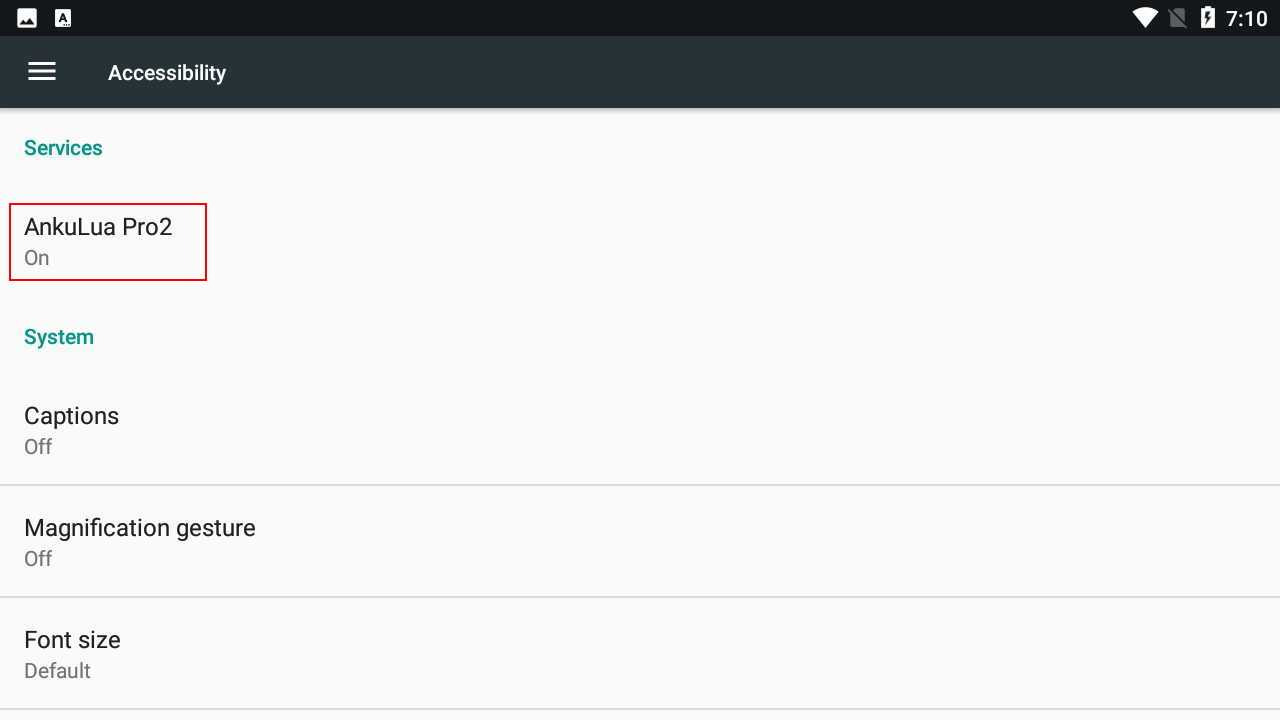The width and height of the screenshot is (1280, 720).
Task: Tap the 'Default' value under Font size
Action: pos(57,671)
